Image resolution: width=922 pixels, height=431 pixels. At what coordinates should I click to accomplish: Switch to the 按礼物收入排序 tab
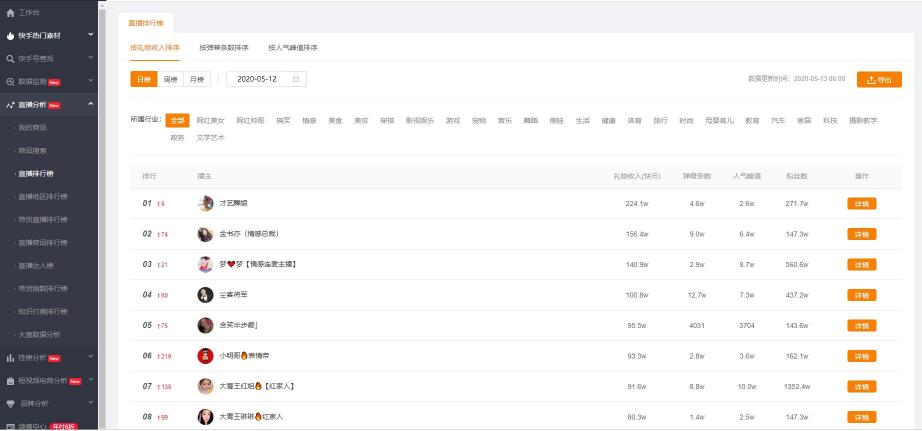coord(155,48)
